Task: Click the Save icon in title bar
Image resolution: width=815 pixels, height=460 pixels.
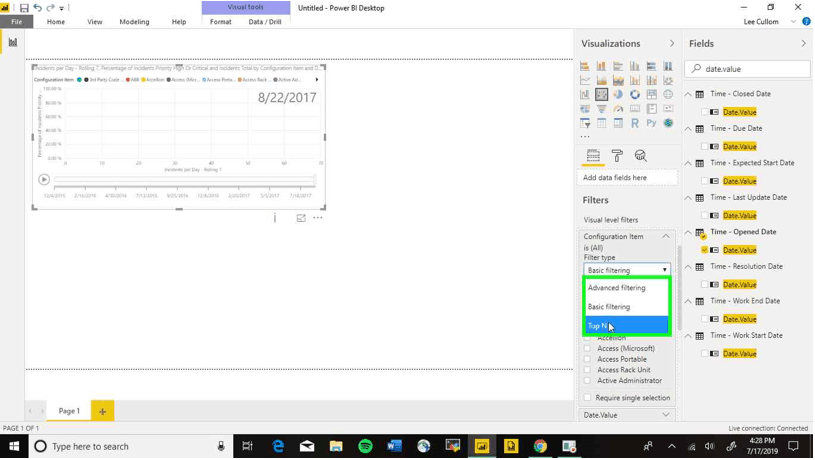Action: coord(24,8)
